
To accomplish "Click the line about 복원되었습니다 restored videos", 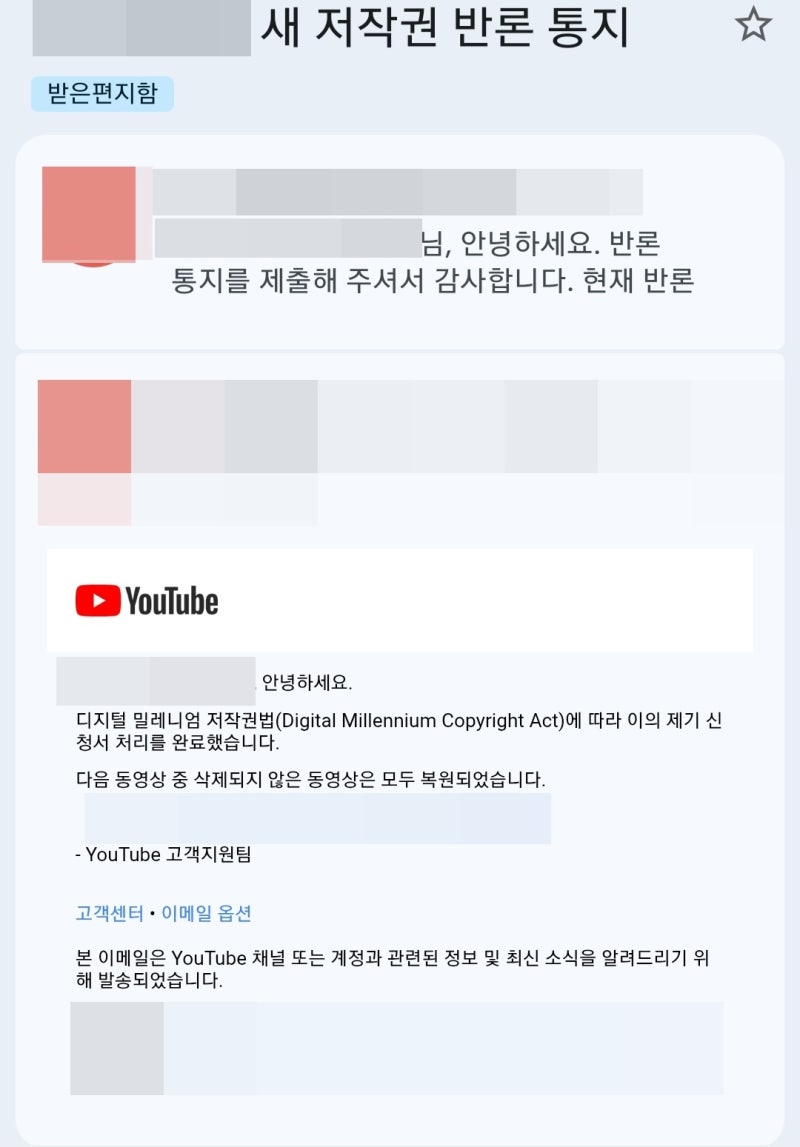I will (x=311, y=779).
